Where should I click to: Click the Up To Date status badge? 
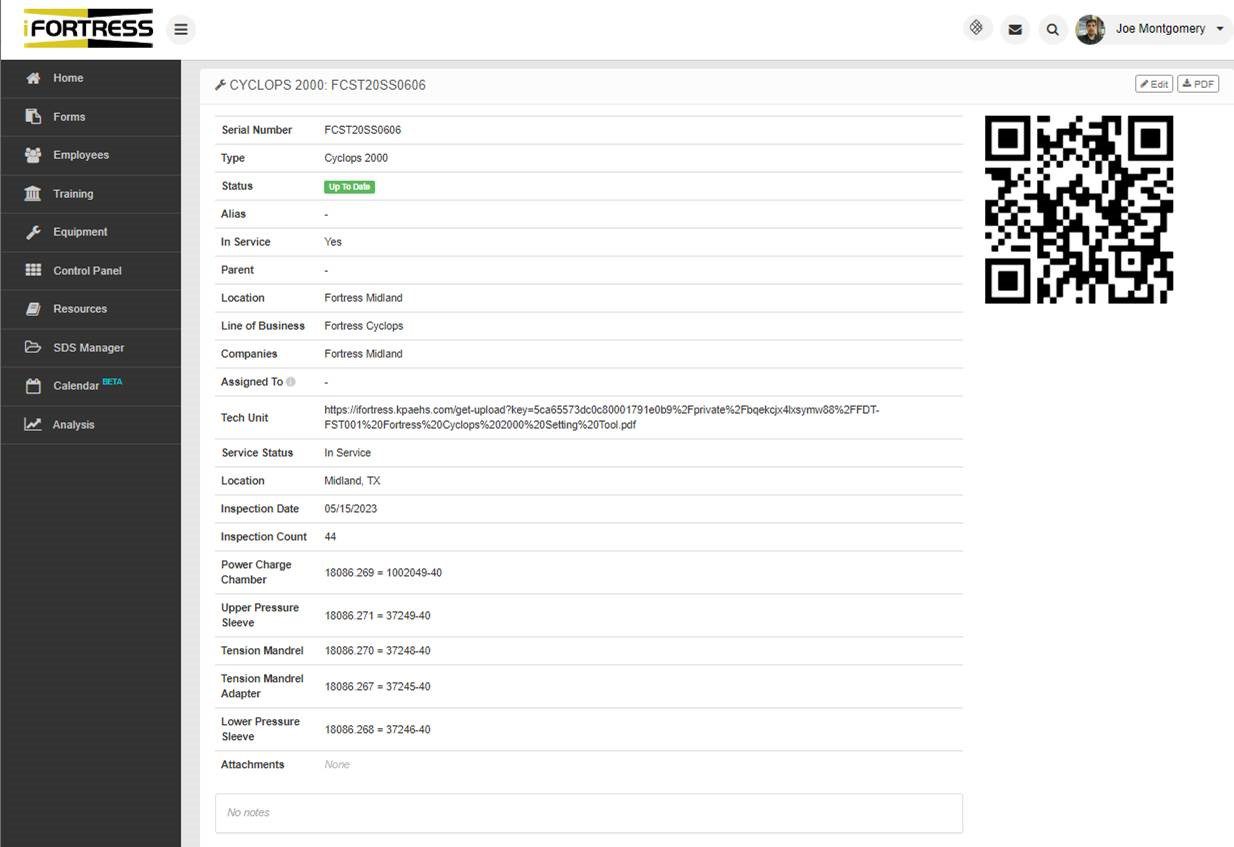(349, 187)
